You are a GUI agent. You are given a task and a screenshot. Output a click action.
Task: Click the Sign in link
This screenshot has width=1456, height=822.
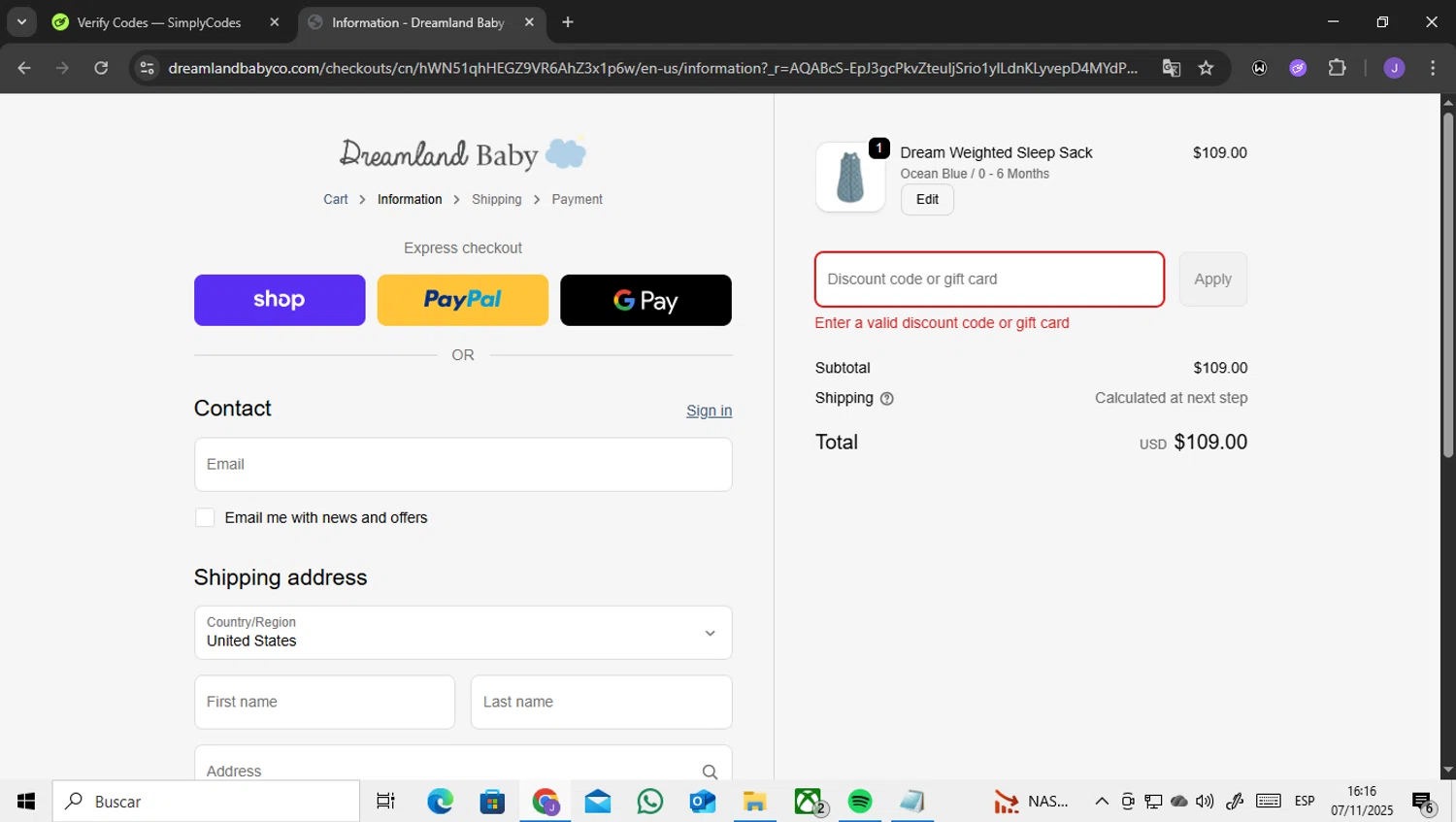710,411
